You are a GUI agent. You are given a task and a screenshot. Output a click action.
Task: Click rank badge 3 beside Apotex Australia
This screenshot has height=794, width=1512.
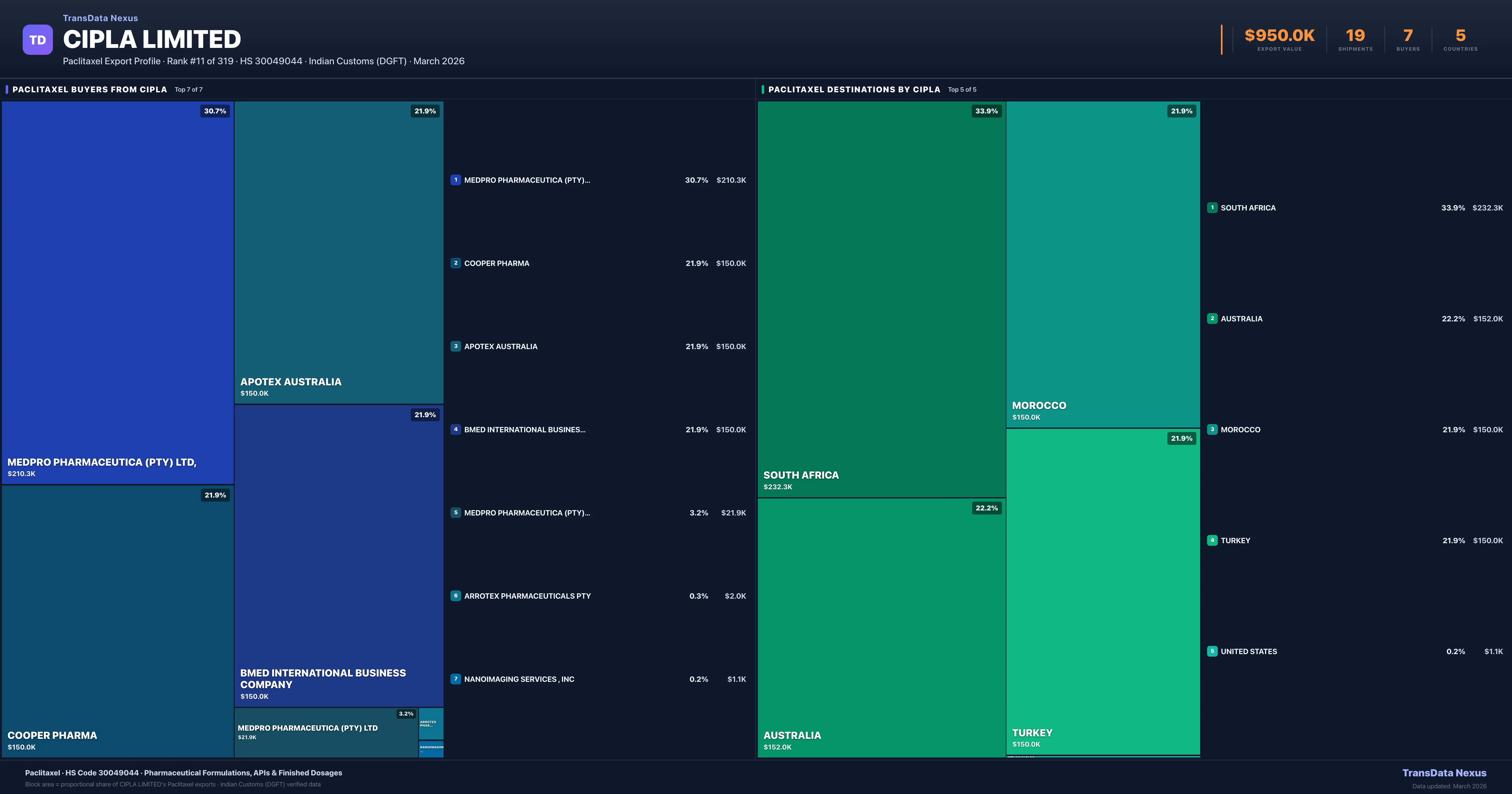click(x=455, y=347)
